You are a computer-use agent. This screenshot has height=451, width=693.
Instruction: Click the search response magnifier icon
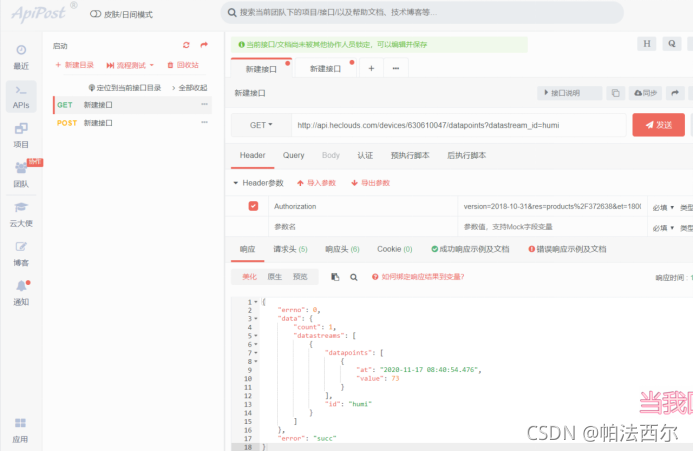pos(354,277)
